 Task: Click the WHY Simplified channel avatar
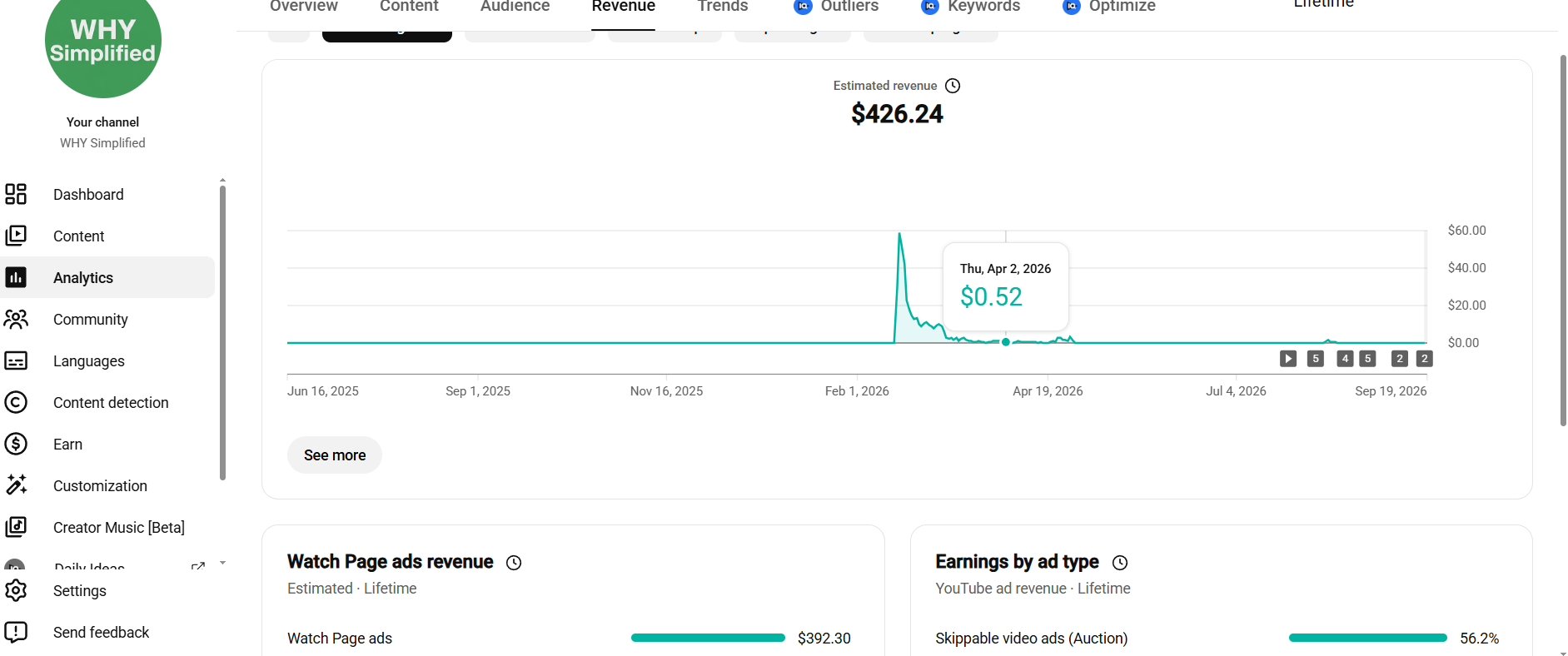[x=103, y=42]
